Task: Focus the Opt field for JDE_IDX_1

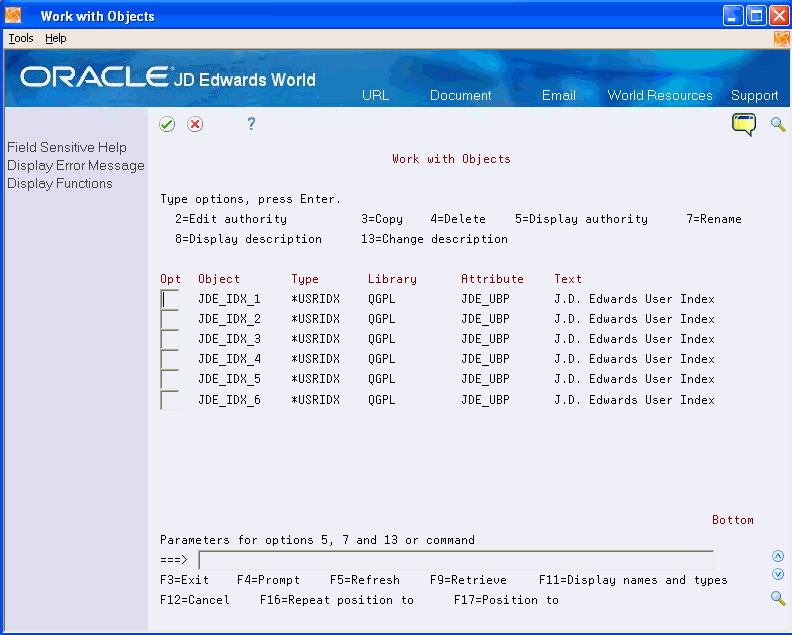Action: [x=169, y=299]
